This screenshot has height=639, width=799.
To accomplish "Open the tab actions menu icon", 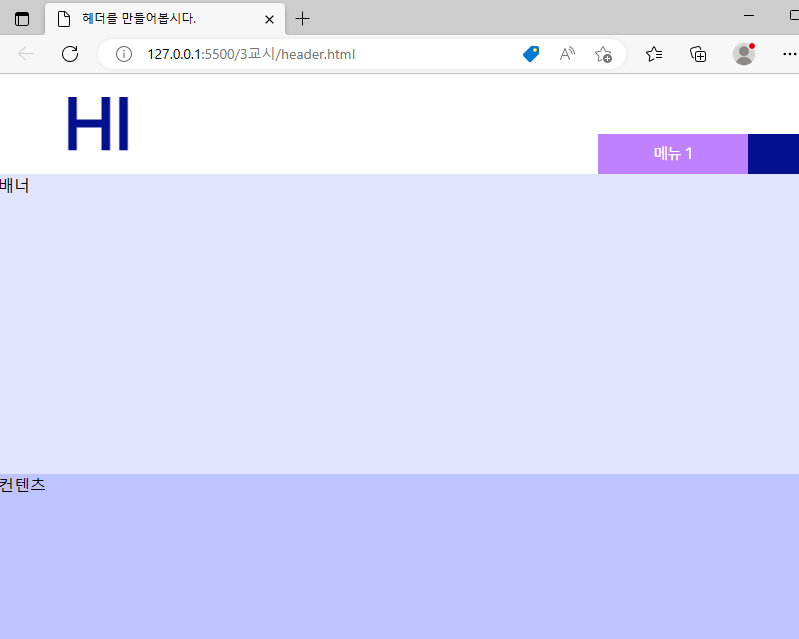I will [x=22, y=19].
